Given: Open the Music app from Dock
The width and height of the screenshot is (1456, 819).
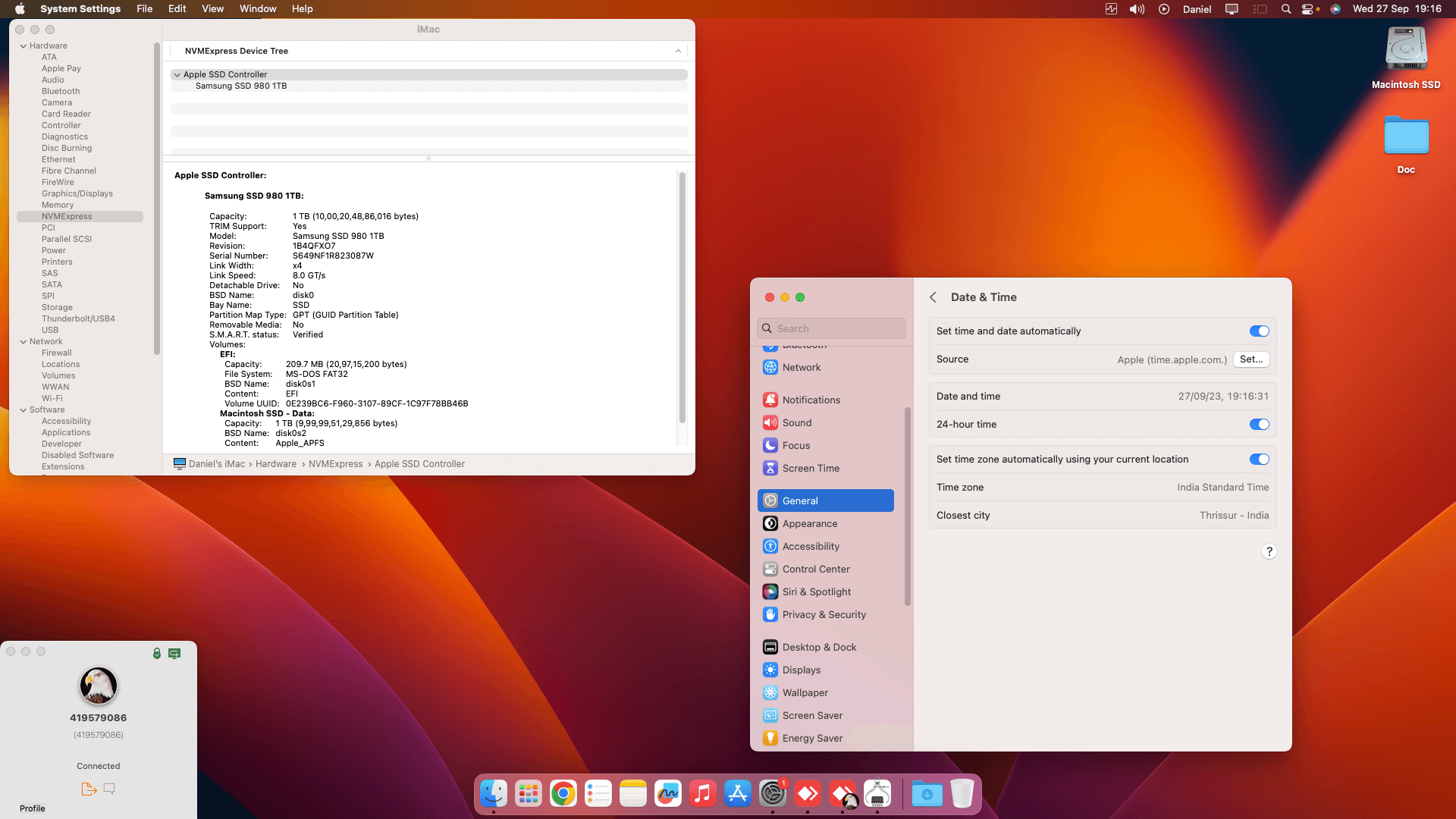Looking at the screenshot, I should 702,794.
